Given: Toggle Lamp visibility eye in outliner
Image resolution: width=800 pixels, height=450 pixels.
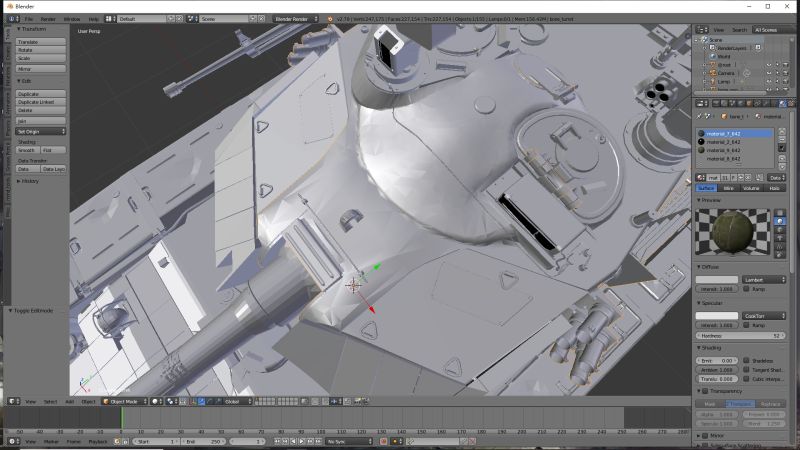Looking at the screenshot, I should pos(769,81).
